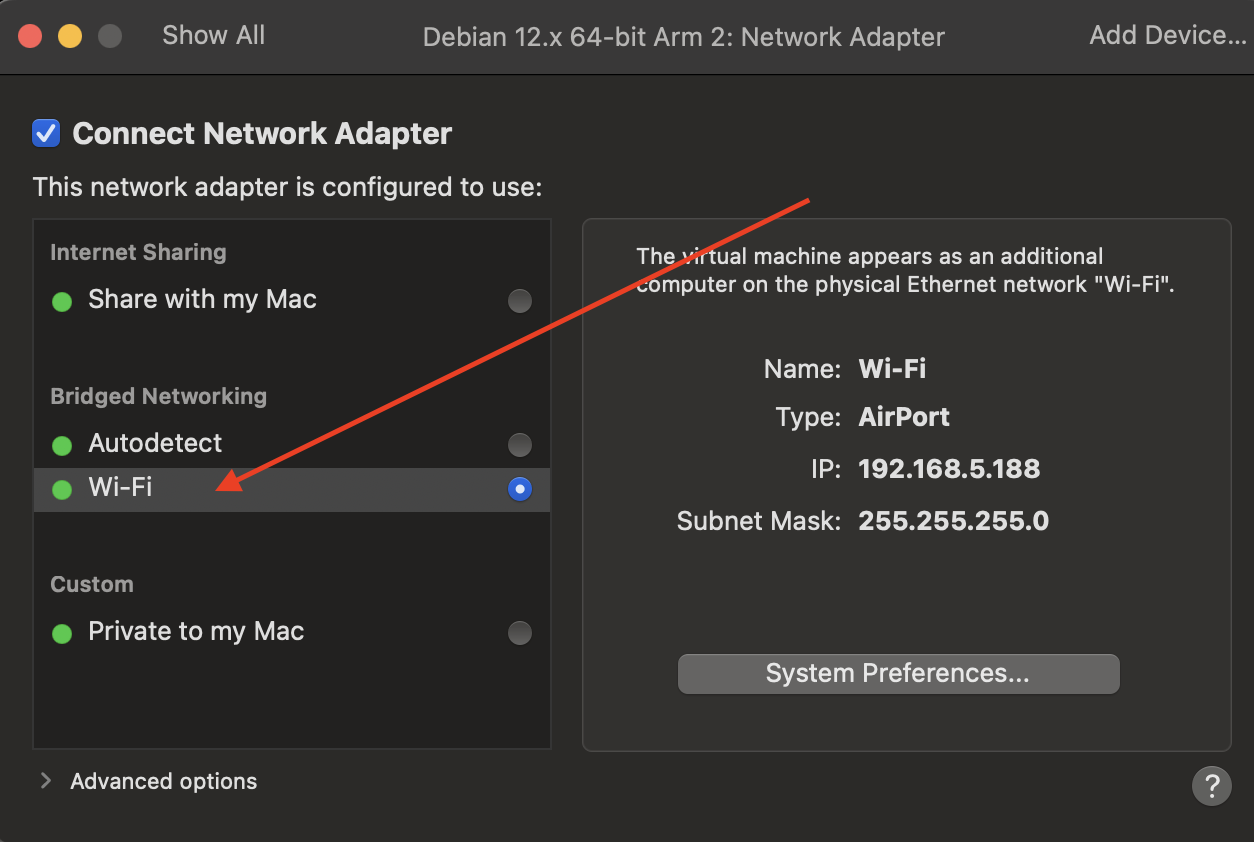1254x842 pixels.
Task: Click the Bridged Networking section label
Action: click(x=158, y=396)
